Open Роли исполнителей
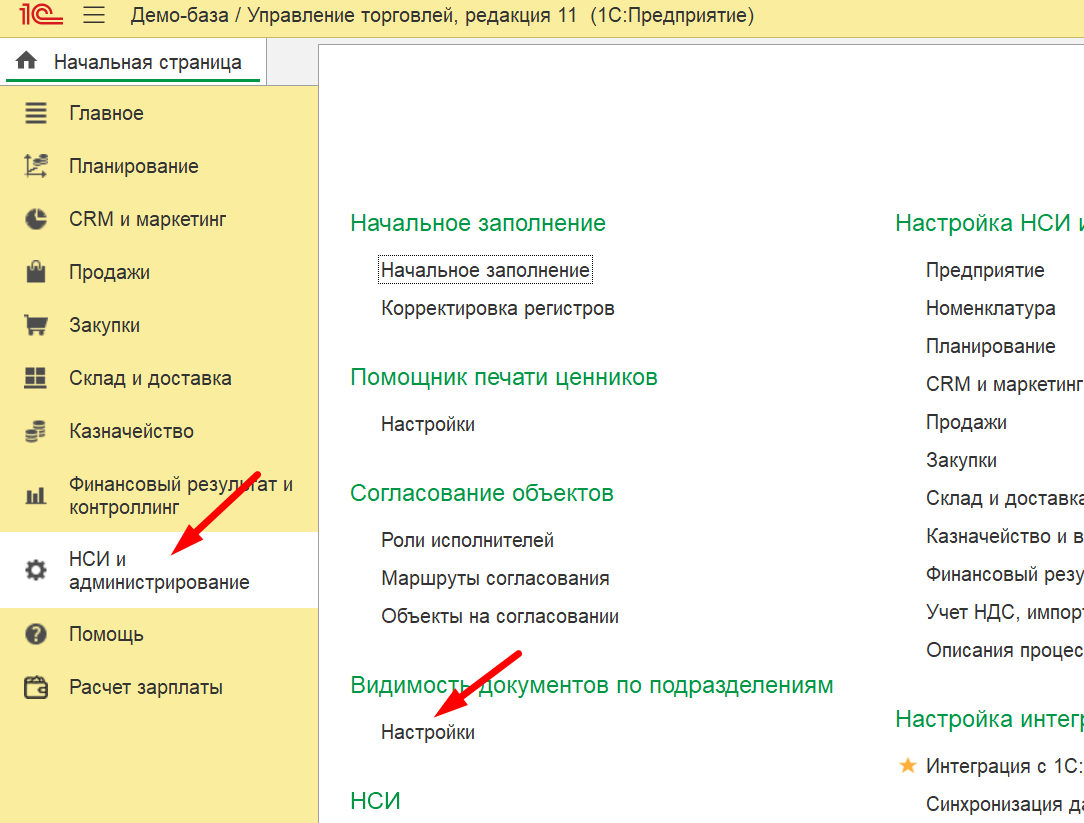The image size is (1084, 823). point(467,539)
